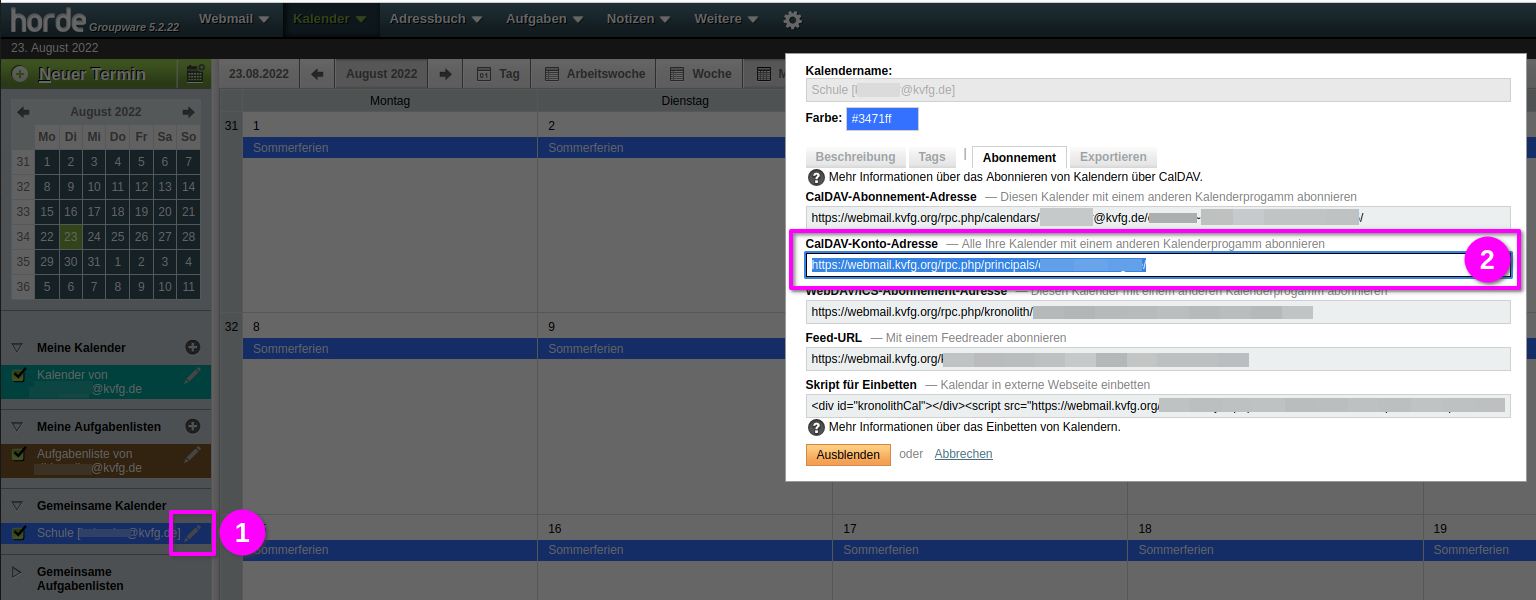
Task: Disable the Schule shared calendar checkbox
Action: 18,533
